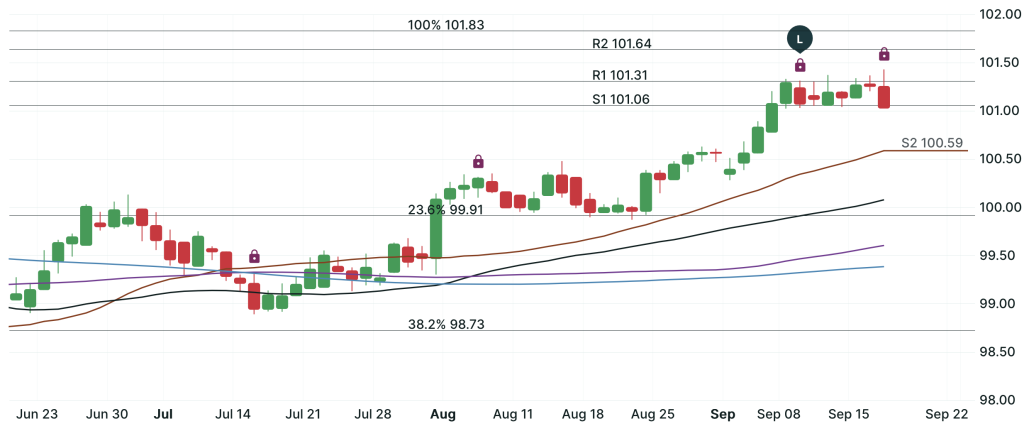Viewport: 1024px width, 436px height.
Task: Select the lock icon above early August candles
Action: pyautogui.click(x=478, y=161)
